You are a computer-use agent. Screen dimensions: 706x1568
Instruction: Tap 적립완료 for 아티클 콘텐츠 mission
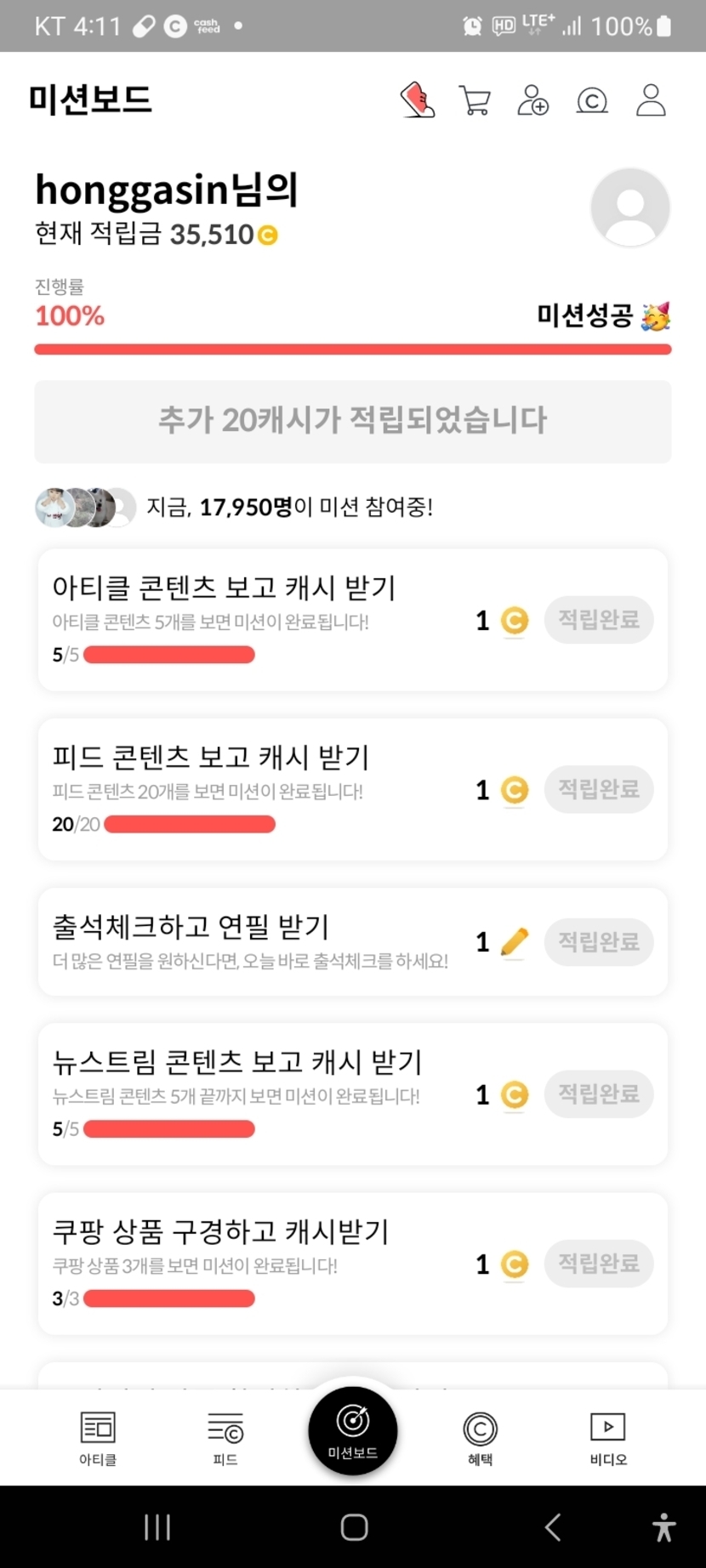(599, 620)
